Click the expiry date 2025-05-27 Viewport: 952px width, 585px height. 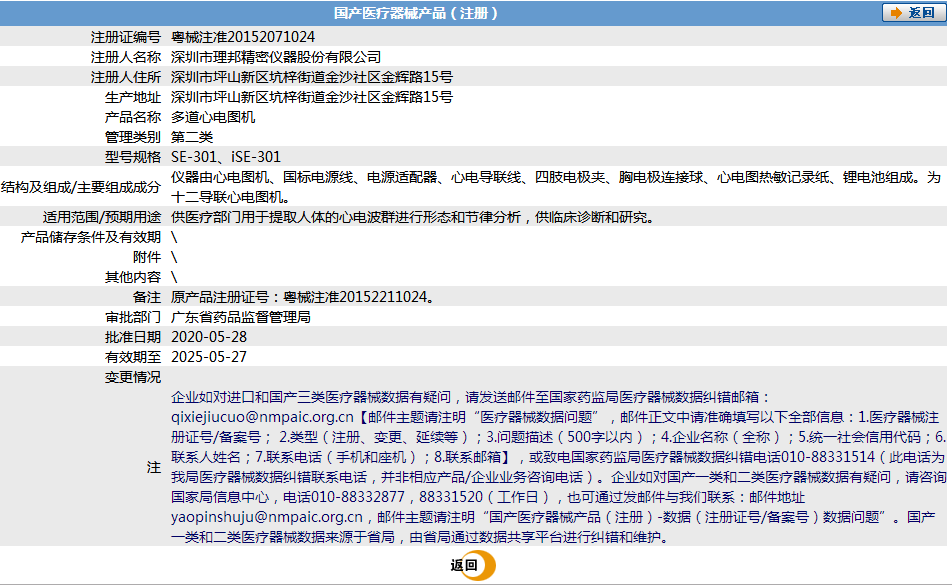209,357
